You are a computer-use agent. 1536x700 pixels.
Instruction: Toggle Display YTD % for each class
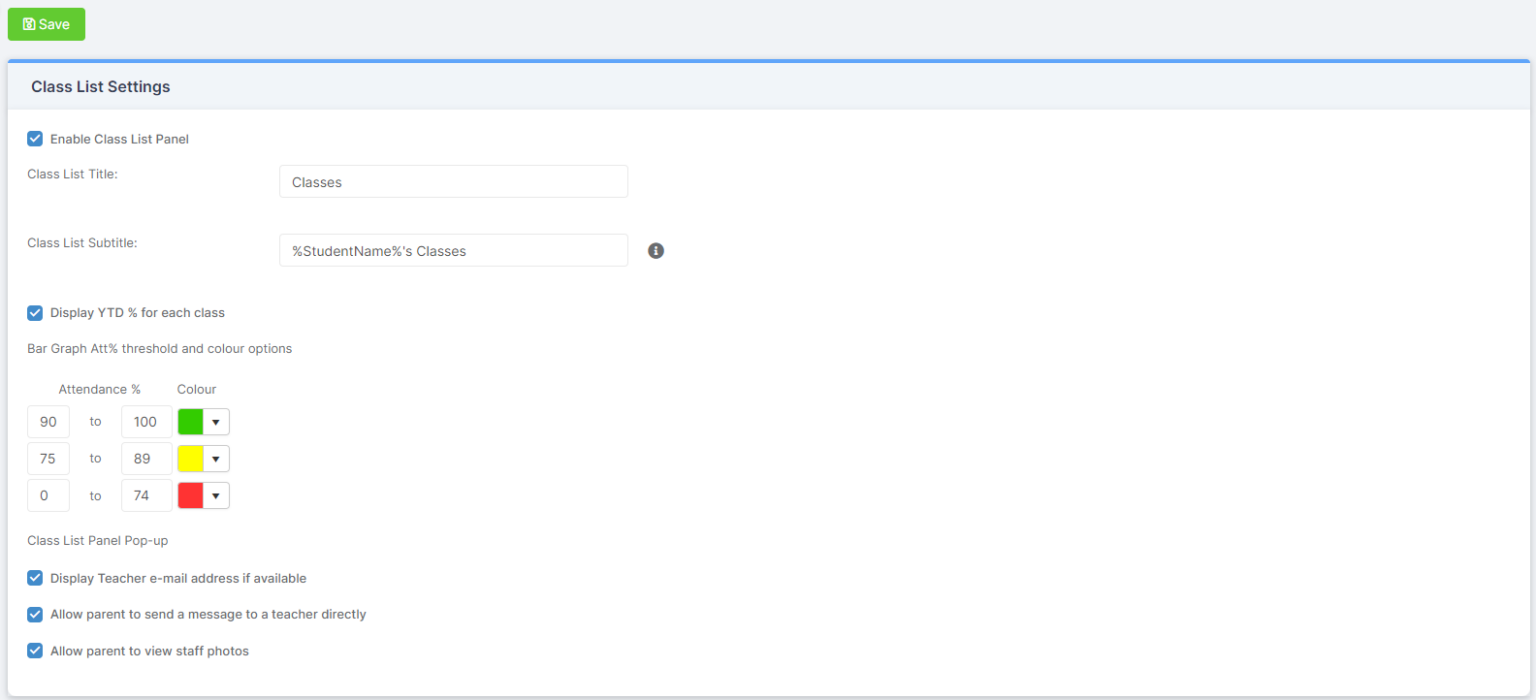35,313
